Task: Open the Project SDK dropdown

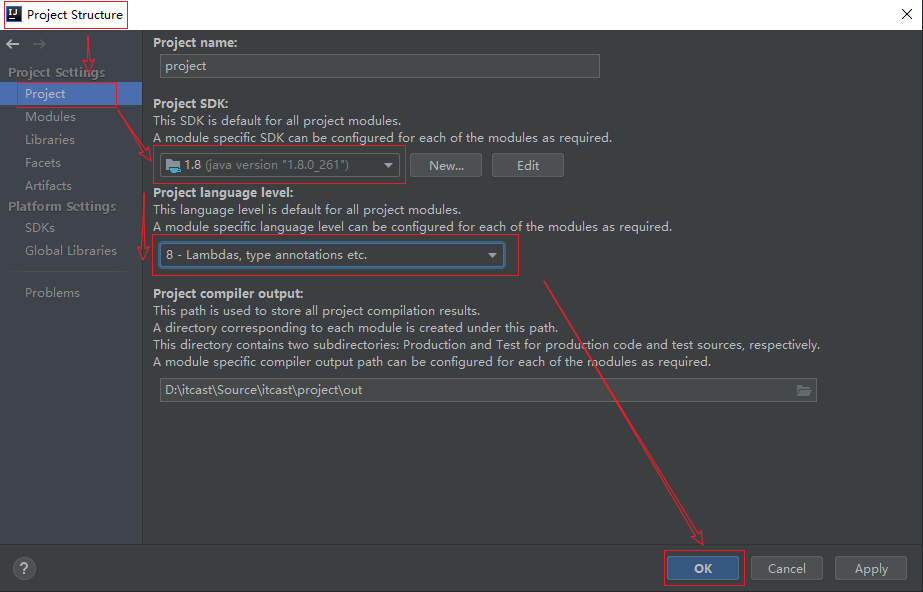Action: click(280, 165)
